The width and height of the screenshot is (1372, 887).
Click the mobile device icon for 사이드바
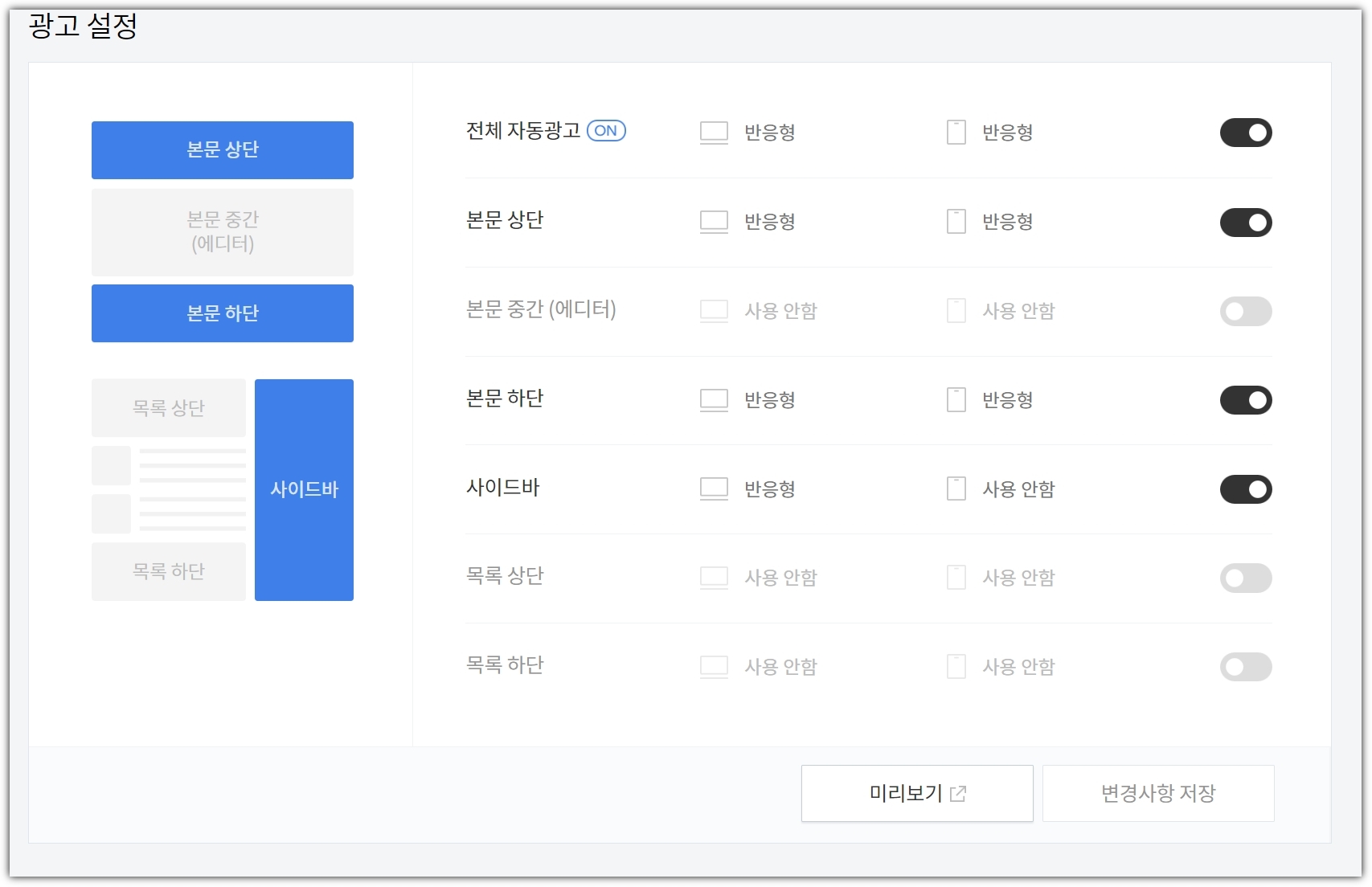[x=956, y=488]
